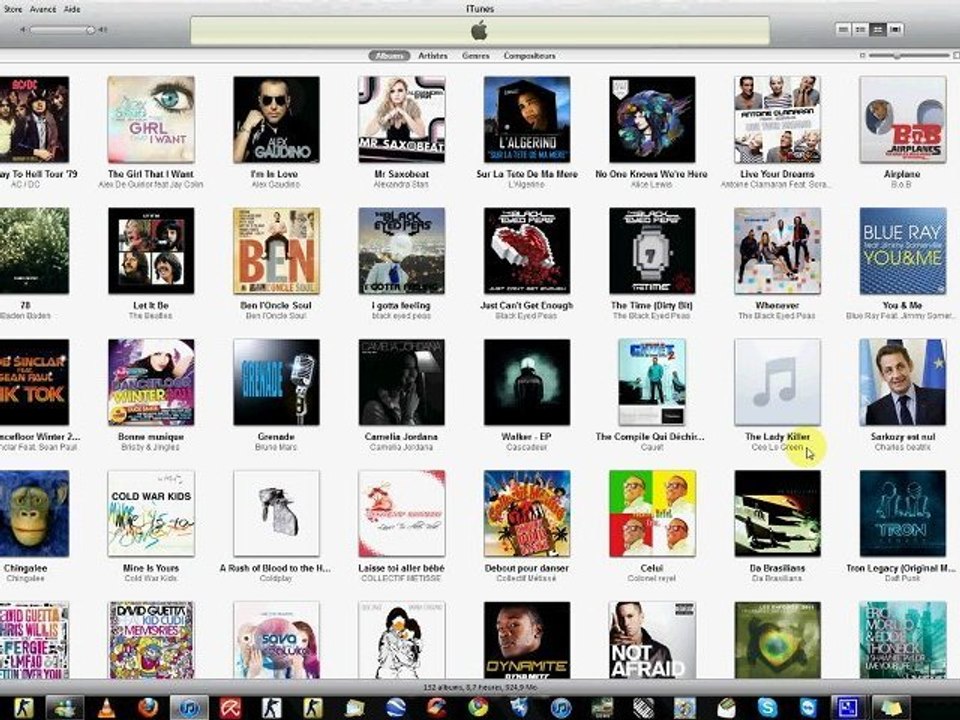960x720 pixels.
Task: Click the Apple logo status display
Action: 479,31
